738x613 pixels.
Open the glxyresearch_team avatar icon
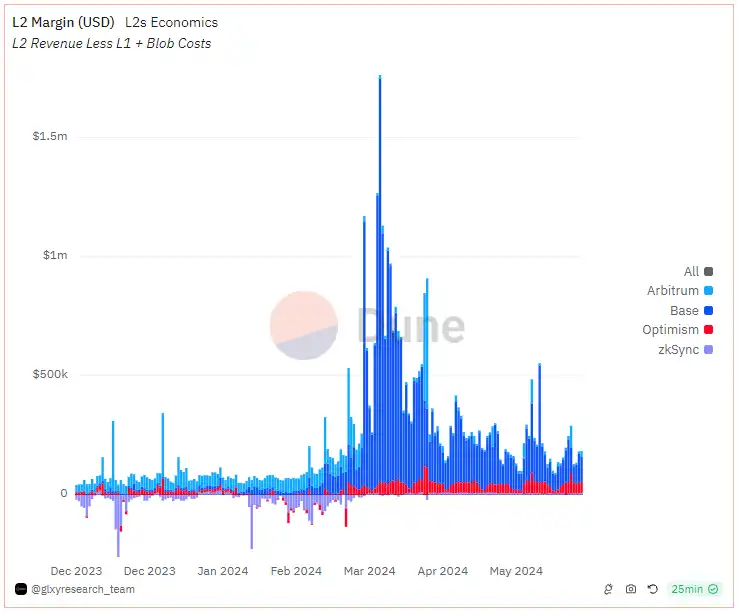[x=20, y=590]
